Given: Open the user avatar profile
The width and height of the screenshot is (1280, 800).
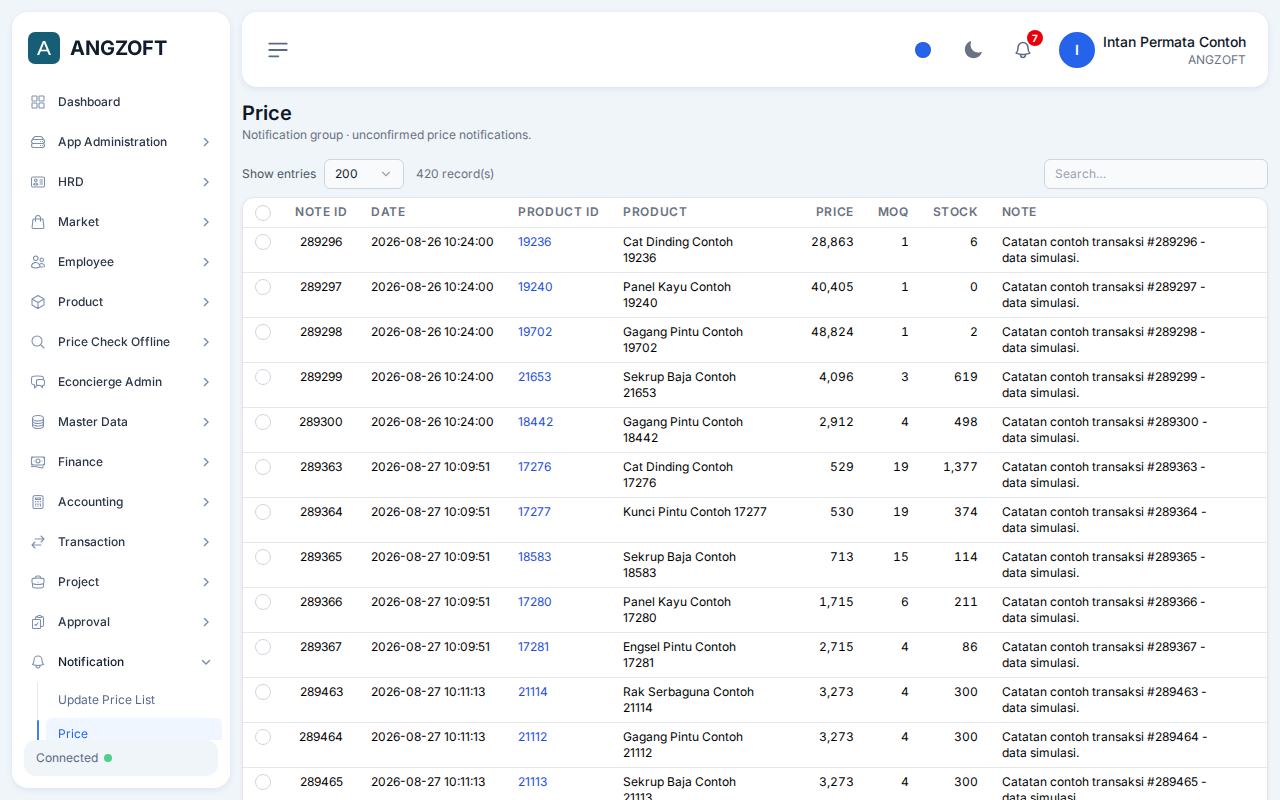Looking at the screenshot, I should [1077, 50].
